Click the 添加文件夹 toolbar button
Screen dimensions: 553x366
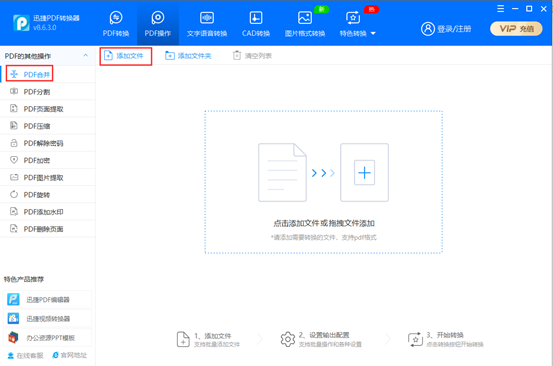point(188,56)
